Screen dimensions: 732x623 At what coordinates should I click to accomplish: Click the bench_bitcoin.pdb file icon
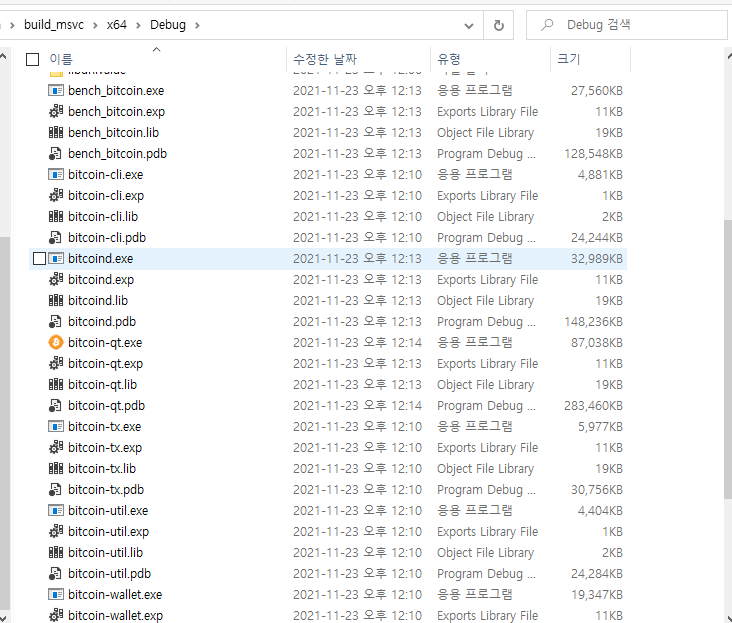pos(56,153)
